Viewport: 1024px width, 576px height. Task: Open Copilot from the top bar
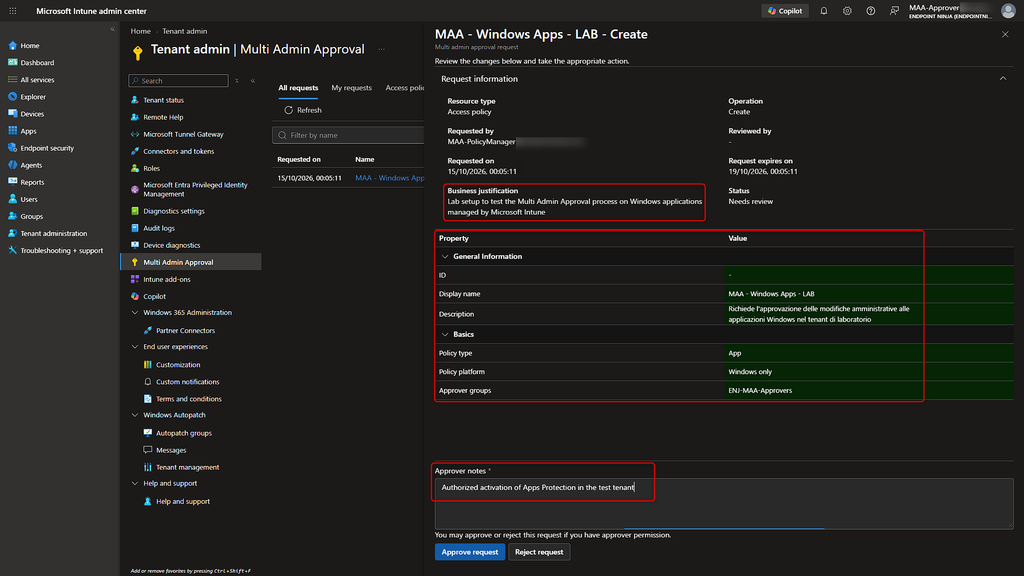coord(785,11)
